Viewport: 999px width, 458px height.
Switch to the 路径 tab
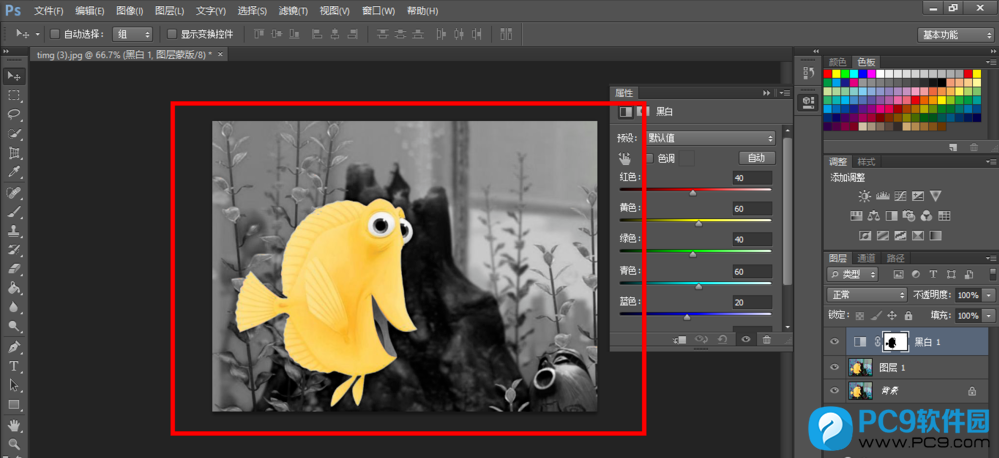[x=895, y=258]
